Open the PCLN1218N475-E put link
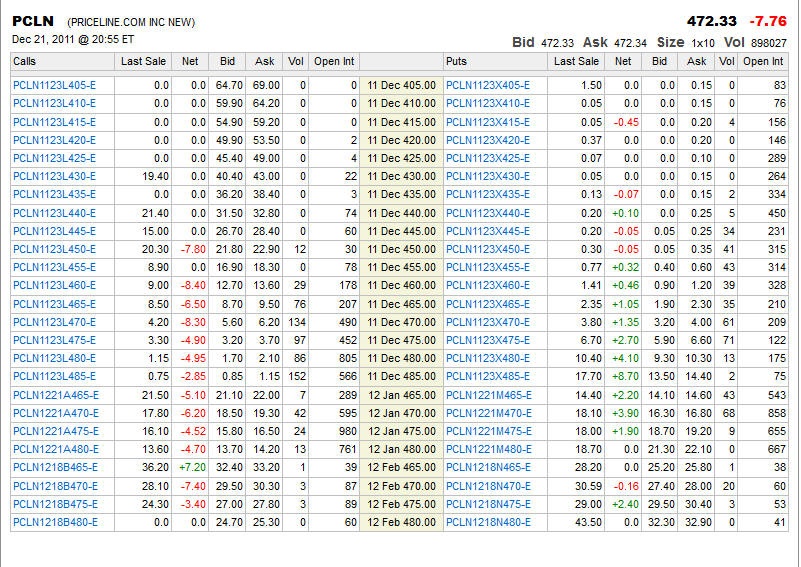 click(x=488, y=504)
